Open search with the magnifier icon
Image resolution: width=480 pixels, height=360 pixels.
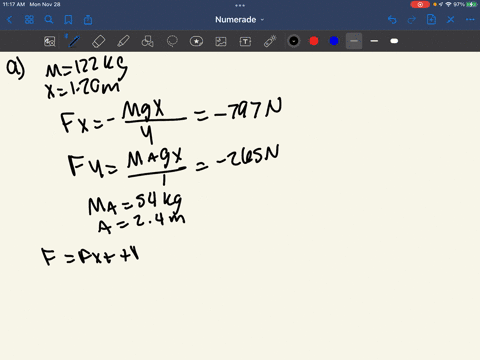tap(49, 20)
